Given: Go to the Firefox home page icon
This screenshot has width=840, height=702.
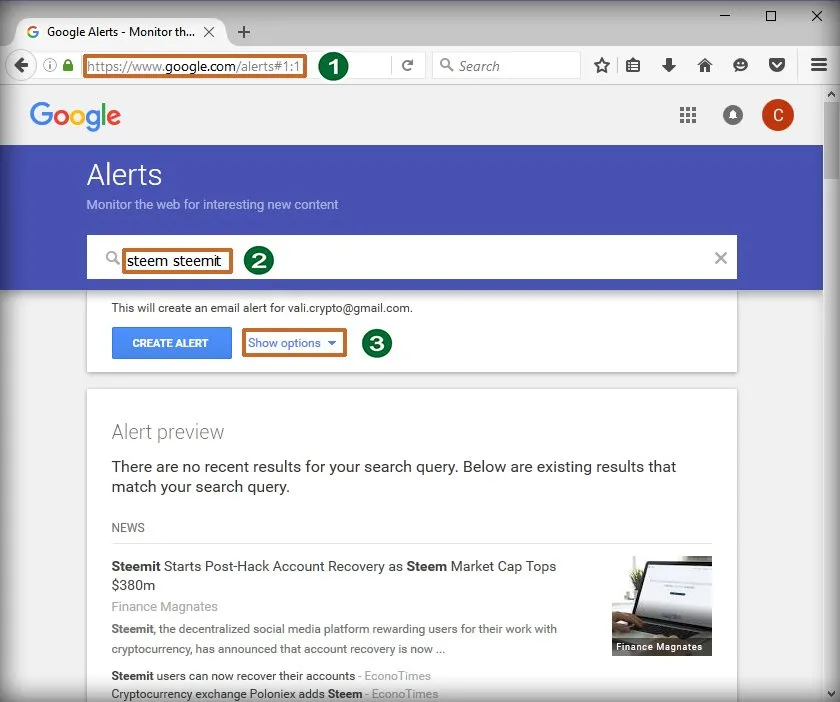Looking at the screenshot, I should [x=704, y=65].
